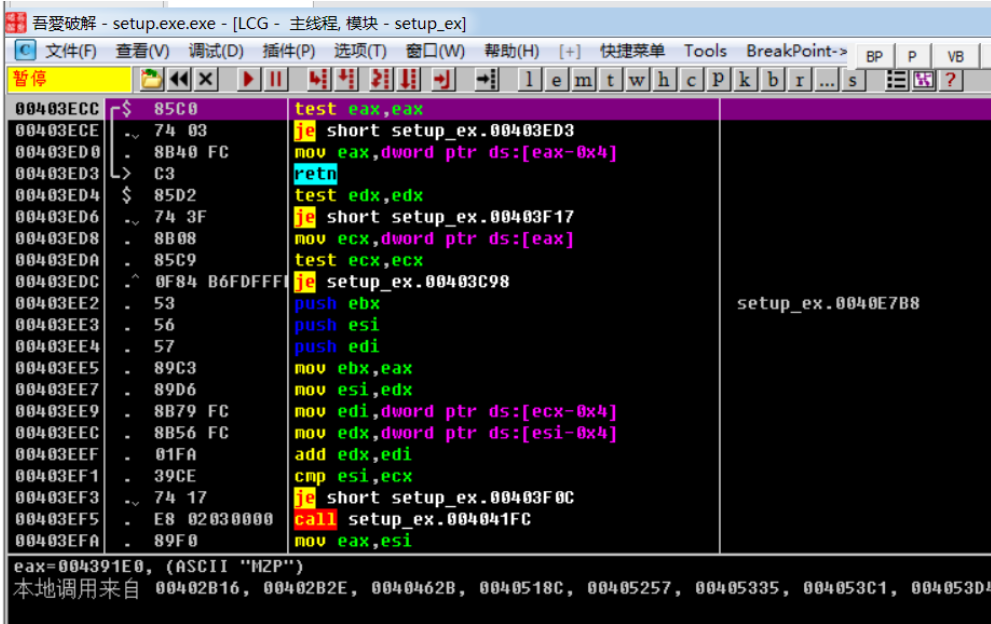Click the Step Into icon
The height and width of the screenshot is (624, 991).
pos(318,80)
